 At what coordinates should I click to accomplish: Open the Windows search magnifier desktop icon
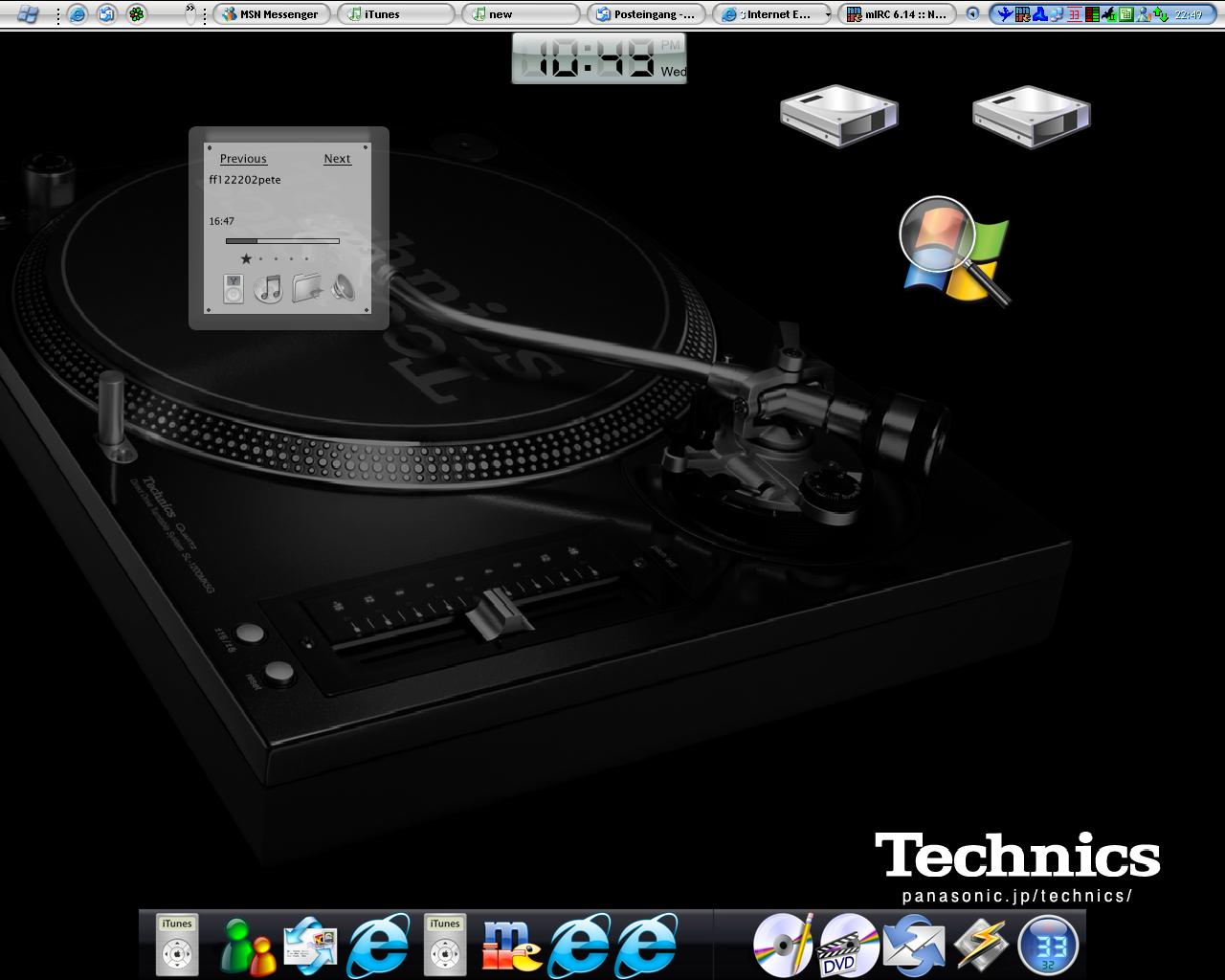[x=953, y=251]
